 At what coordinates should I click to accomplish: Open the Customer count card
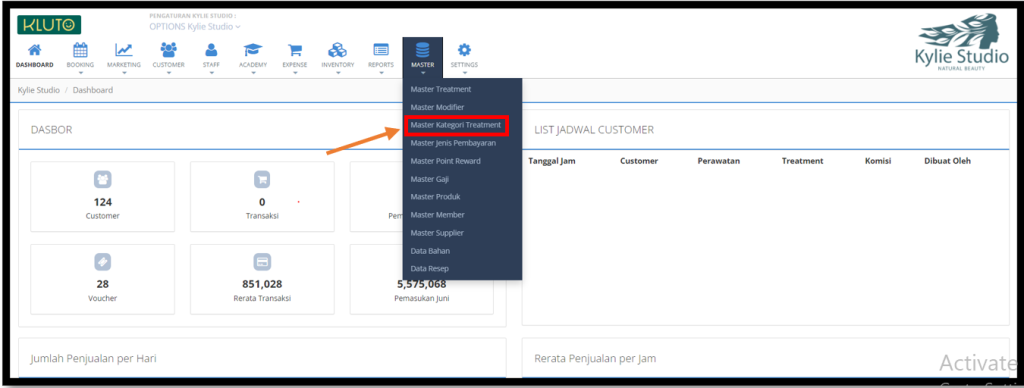click(103, 197)
